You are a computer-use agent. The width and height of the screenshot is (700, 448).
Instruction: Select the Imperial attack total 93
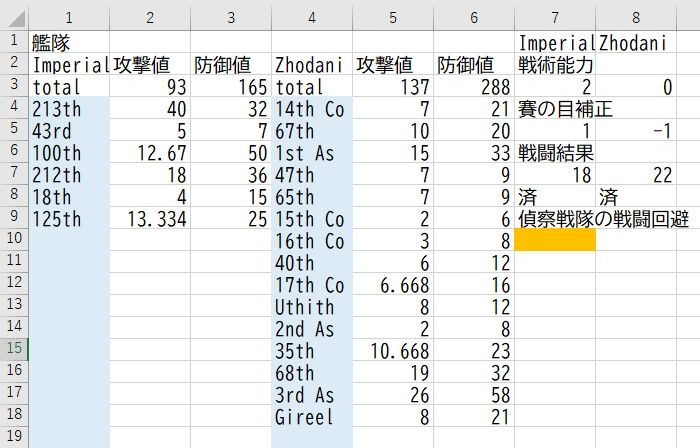[150, 86]
